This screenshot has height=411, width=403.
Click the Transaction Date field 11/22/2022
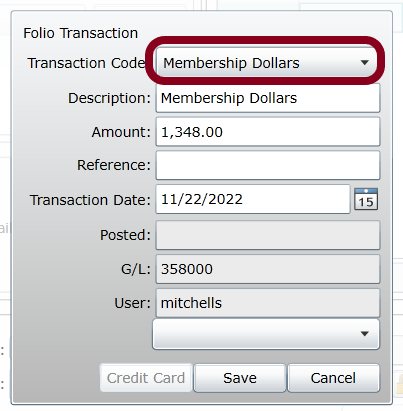tap(253, 199)
